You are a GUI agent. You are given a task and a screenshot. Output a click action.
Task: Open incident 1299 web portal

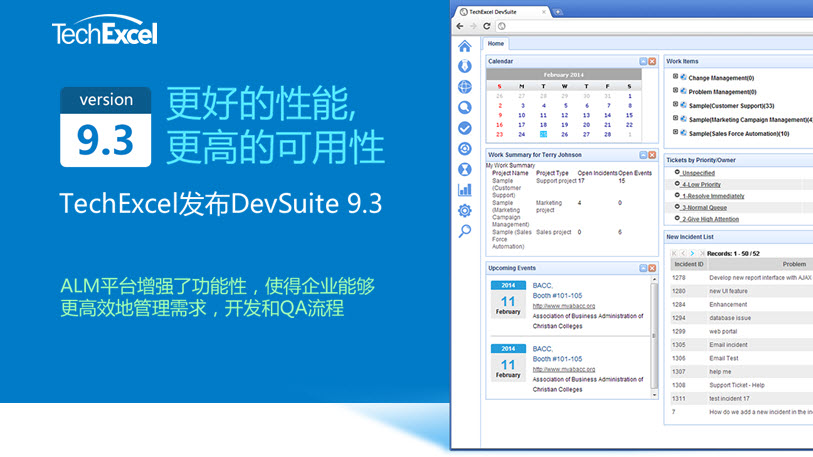[x=741, y=331]
